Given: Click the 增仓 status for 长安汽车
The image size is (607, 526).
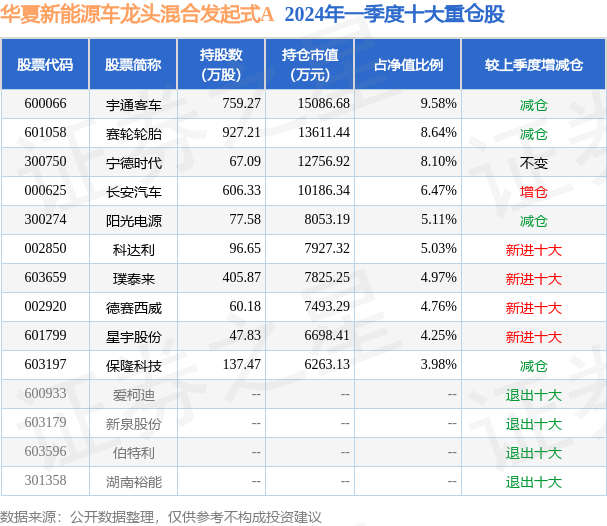Looking at the screenshot, I should [x=533, y=192].
